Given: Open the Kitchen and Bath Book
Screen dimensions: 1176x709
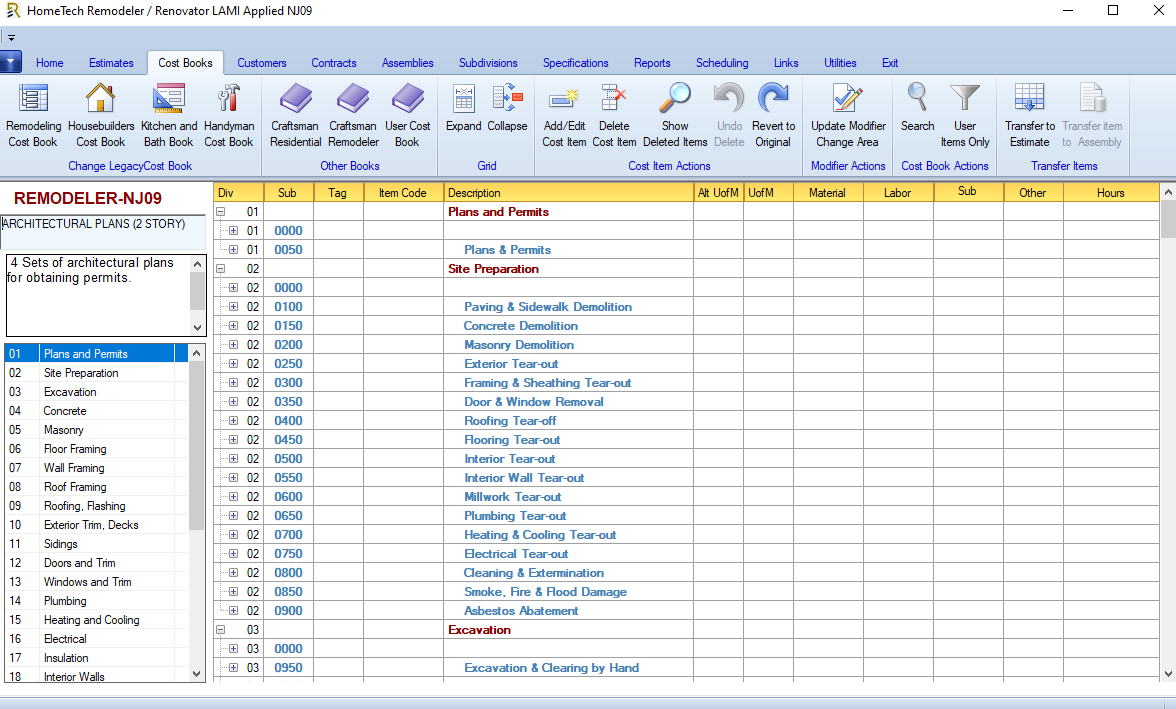Looking at the screenshot, I should coord(169,115).
